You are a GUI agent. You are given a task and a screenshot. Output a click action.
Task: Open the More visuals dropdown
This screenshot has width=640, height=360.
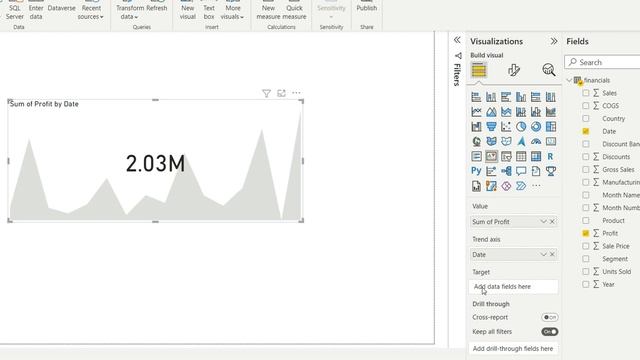[x=232, y=12]
